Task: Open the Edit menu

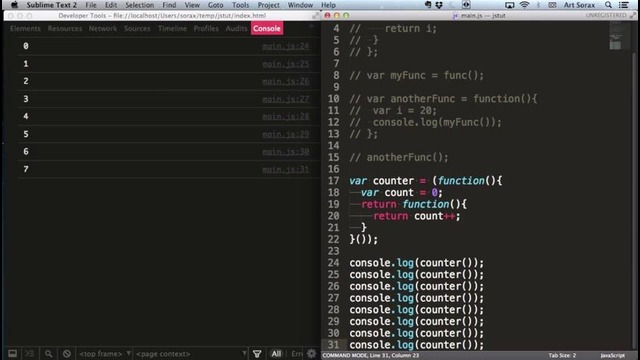Action: [111, 5]
